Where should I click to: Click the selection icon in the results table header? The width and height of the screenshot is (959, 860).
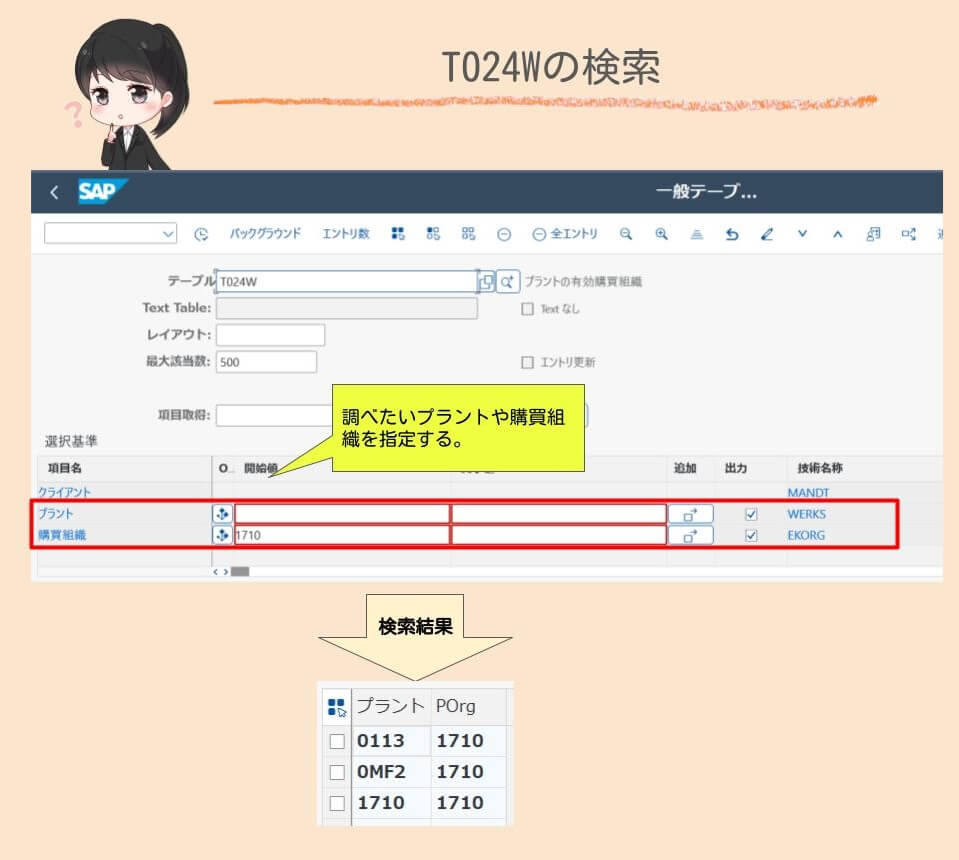click(x=335, y=705)
